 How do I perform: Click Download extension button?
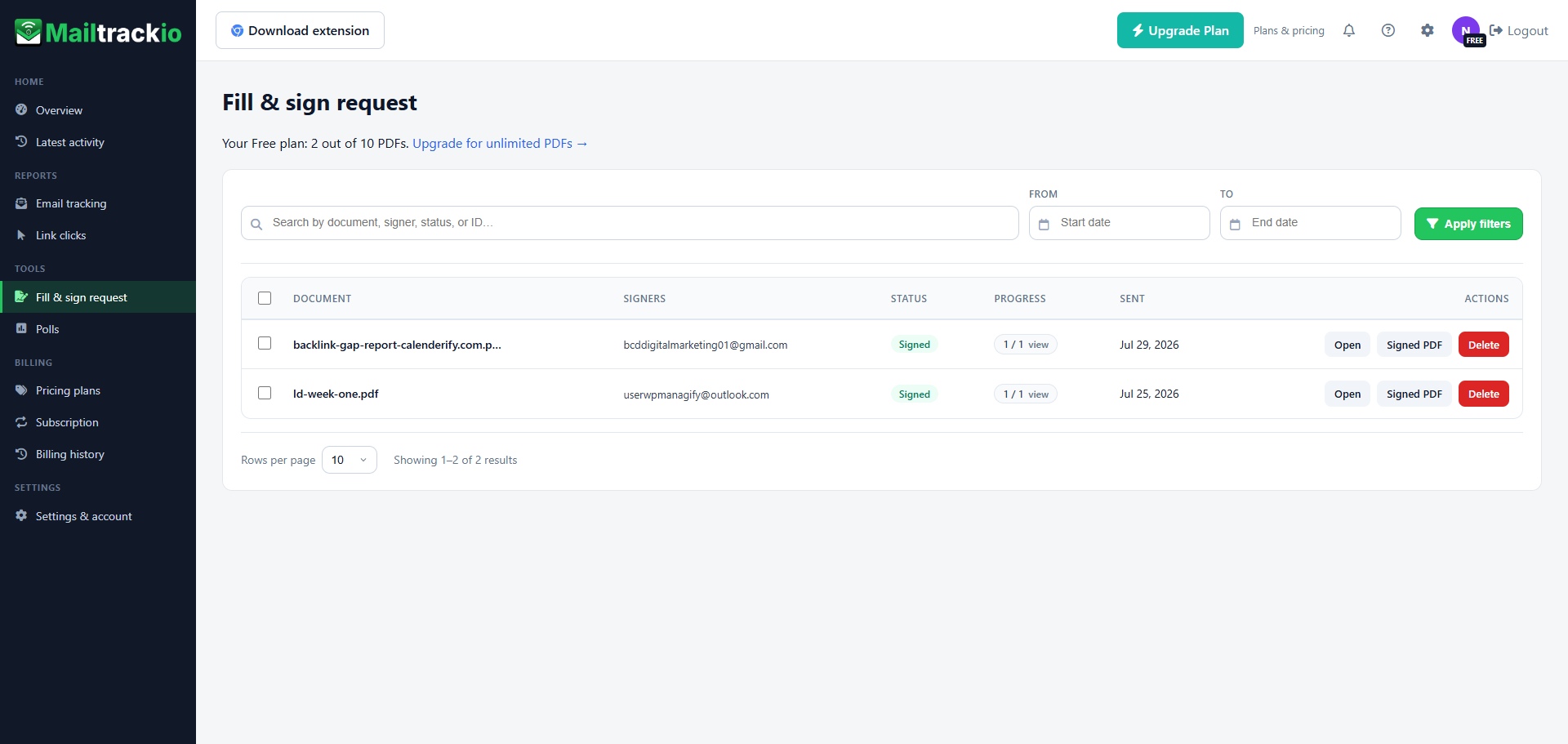(x=300, y=30)
